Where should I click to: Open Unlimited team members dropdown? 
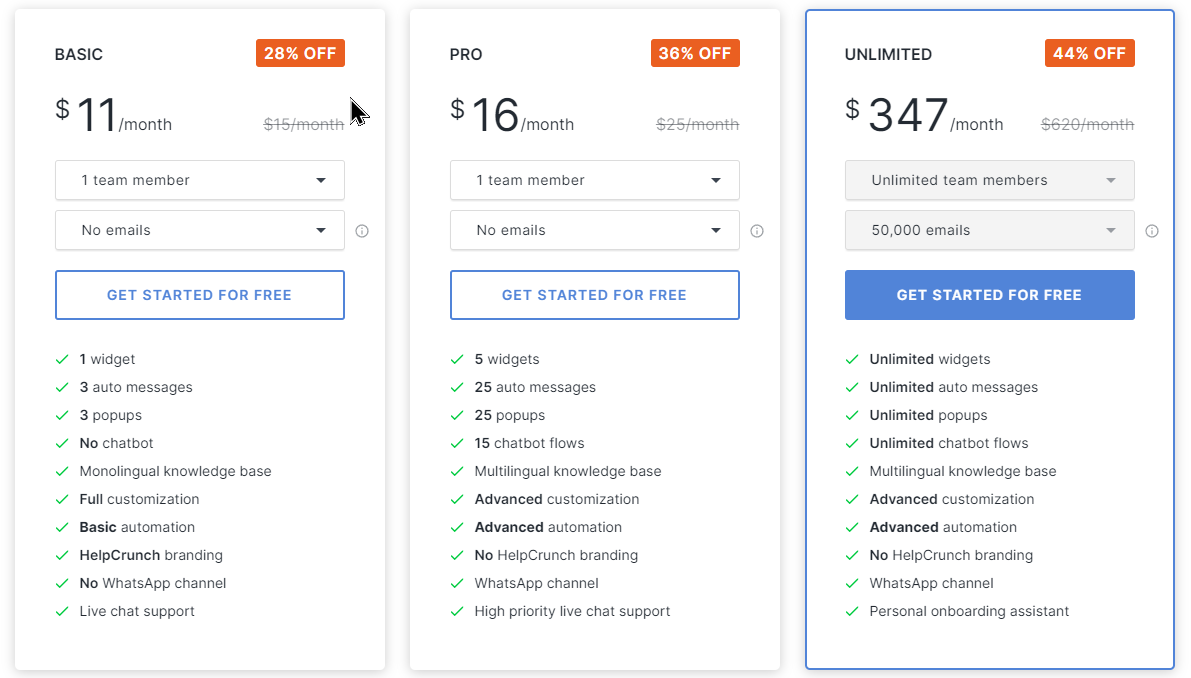coord(990,180)
